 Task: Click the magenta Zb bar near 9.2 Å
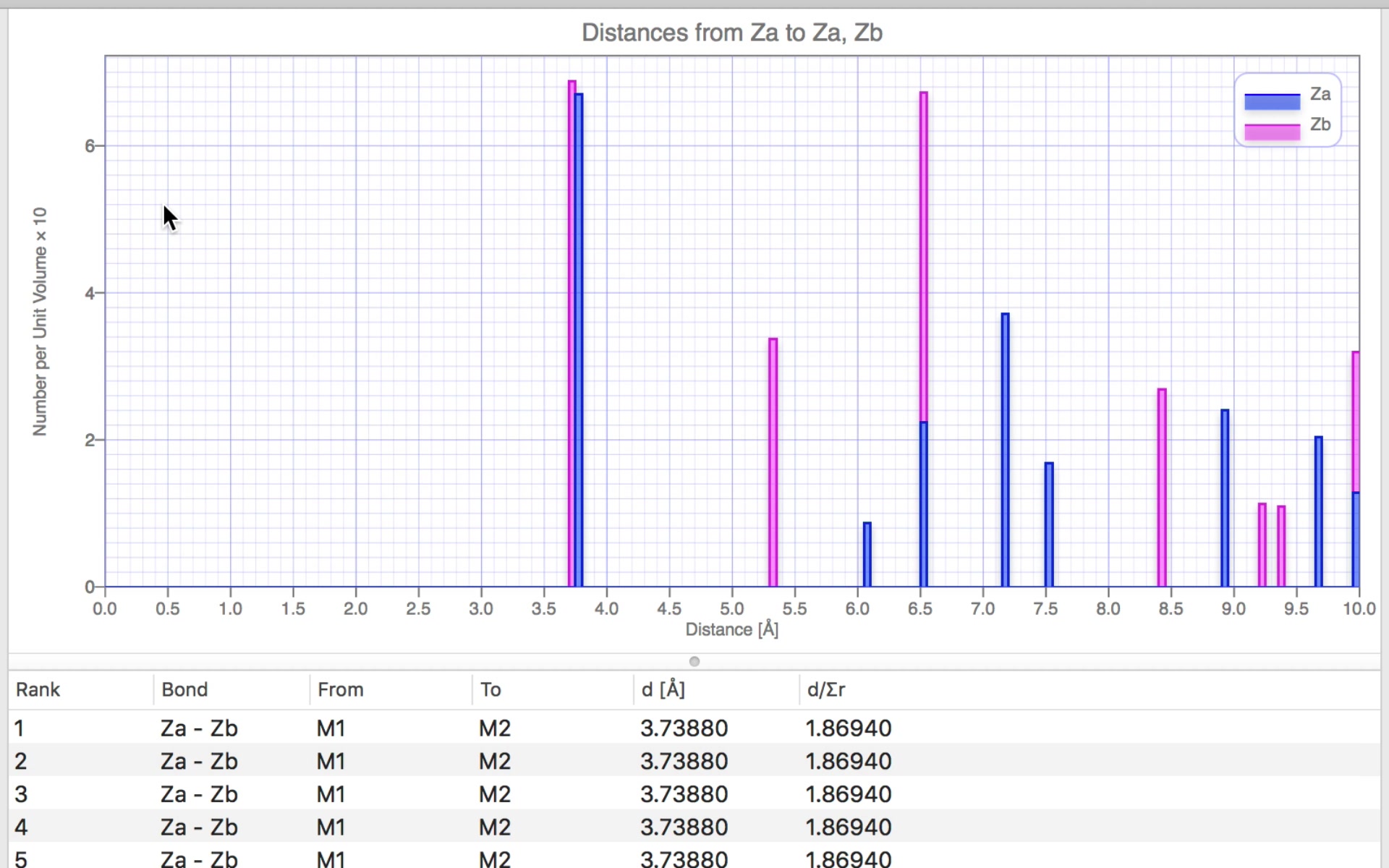[x=1262, y=545]
